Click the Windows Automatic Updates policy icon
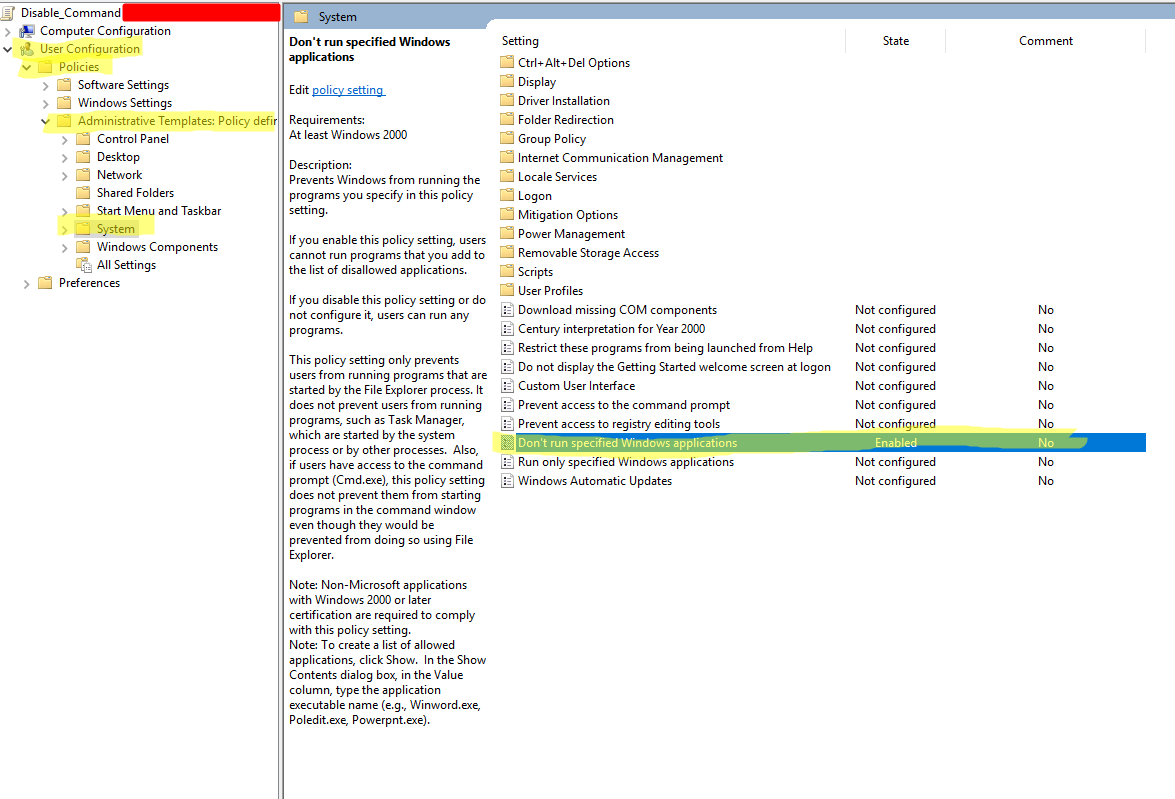 [x=507, y=481]
